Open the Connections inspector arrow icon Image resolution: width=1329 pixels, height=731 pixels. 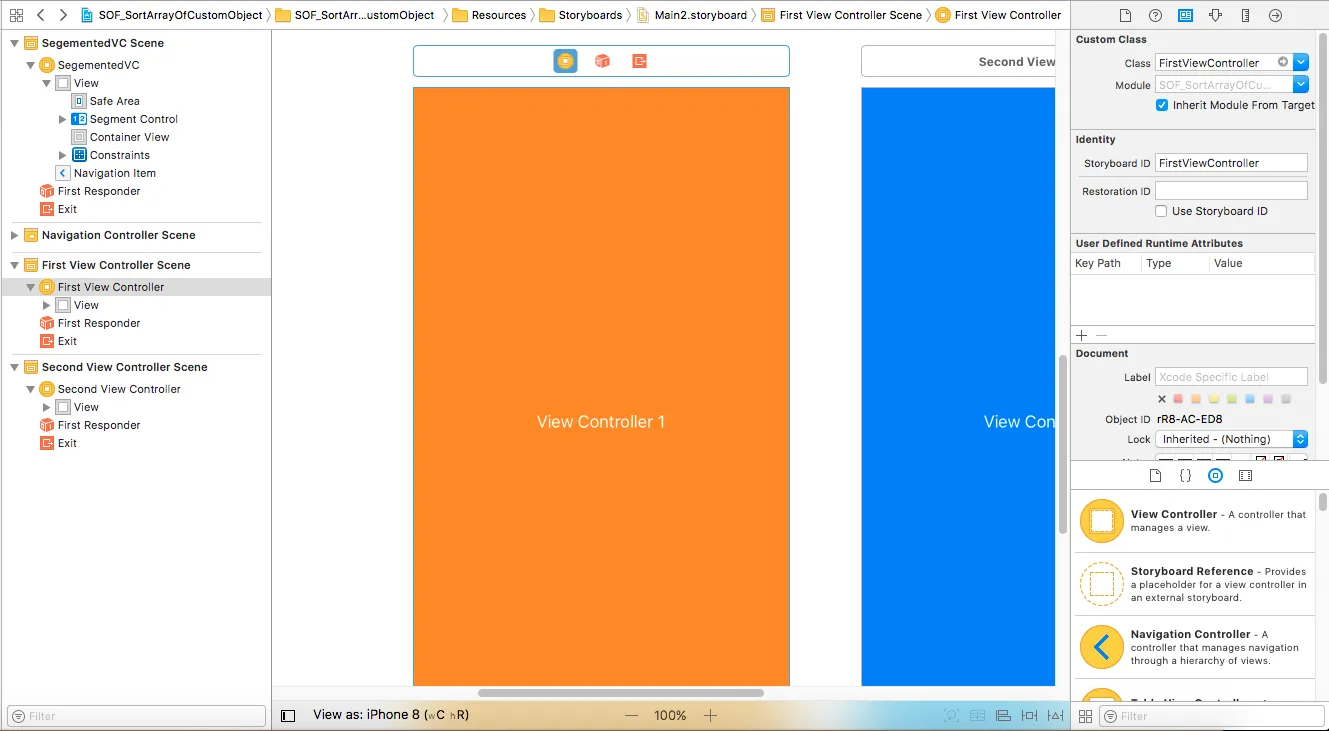click(x=1275, y=16)
